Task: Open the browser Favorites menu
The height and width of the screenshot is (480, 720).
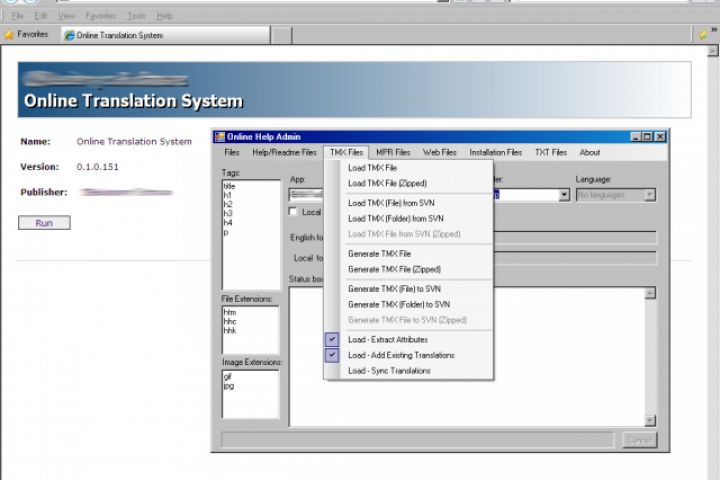Action: (x=101, y=16)
